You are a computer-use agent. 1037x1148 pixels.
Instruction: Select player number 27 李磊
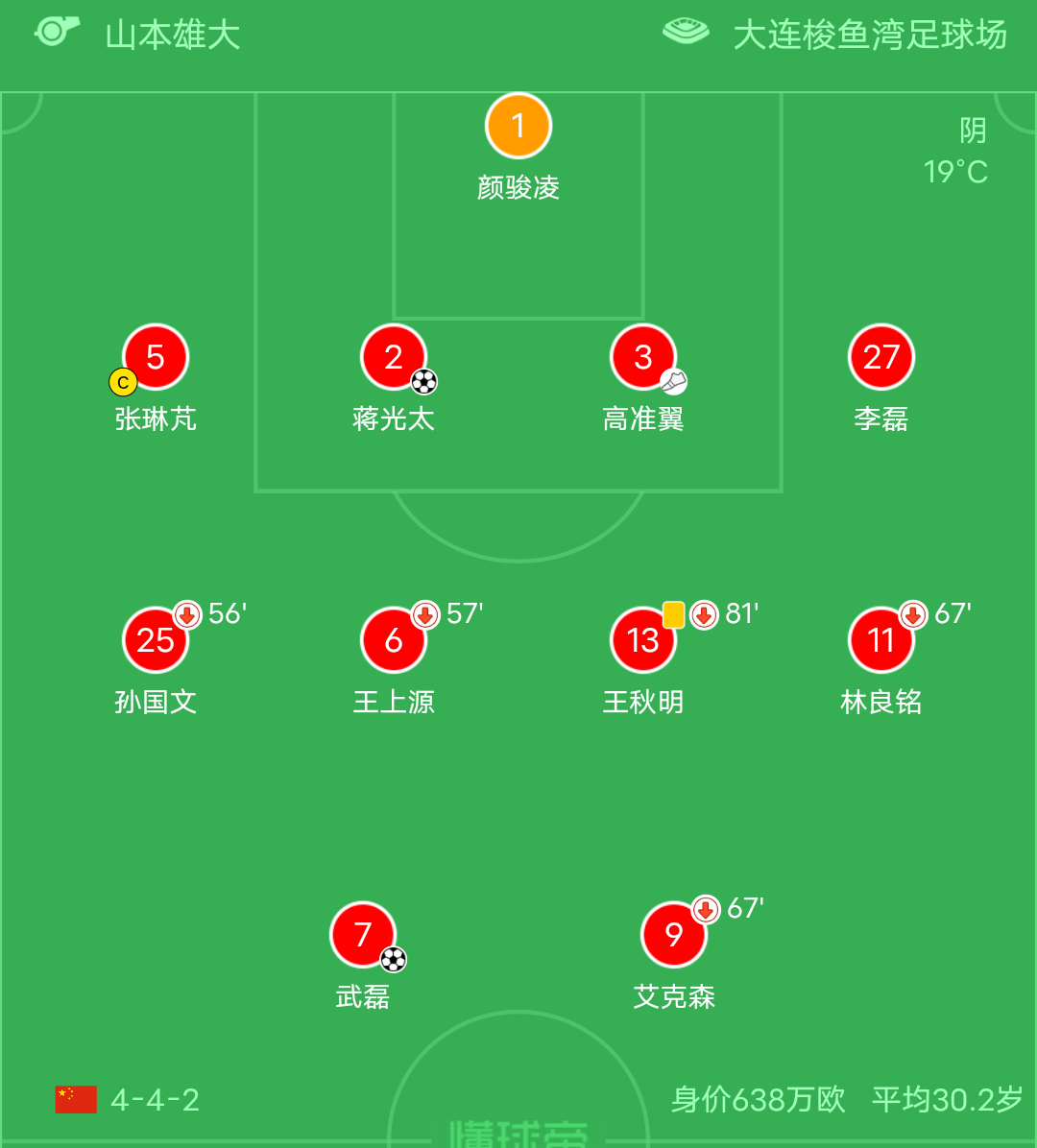coord(881,357)
